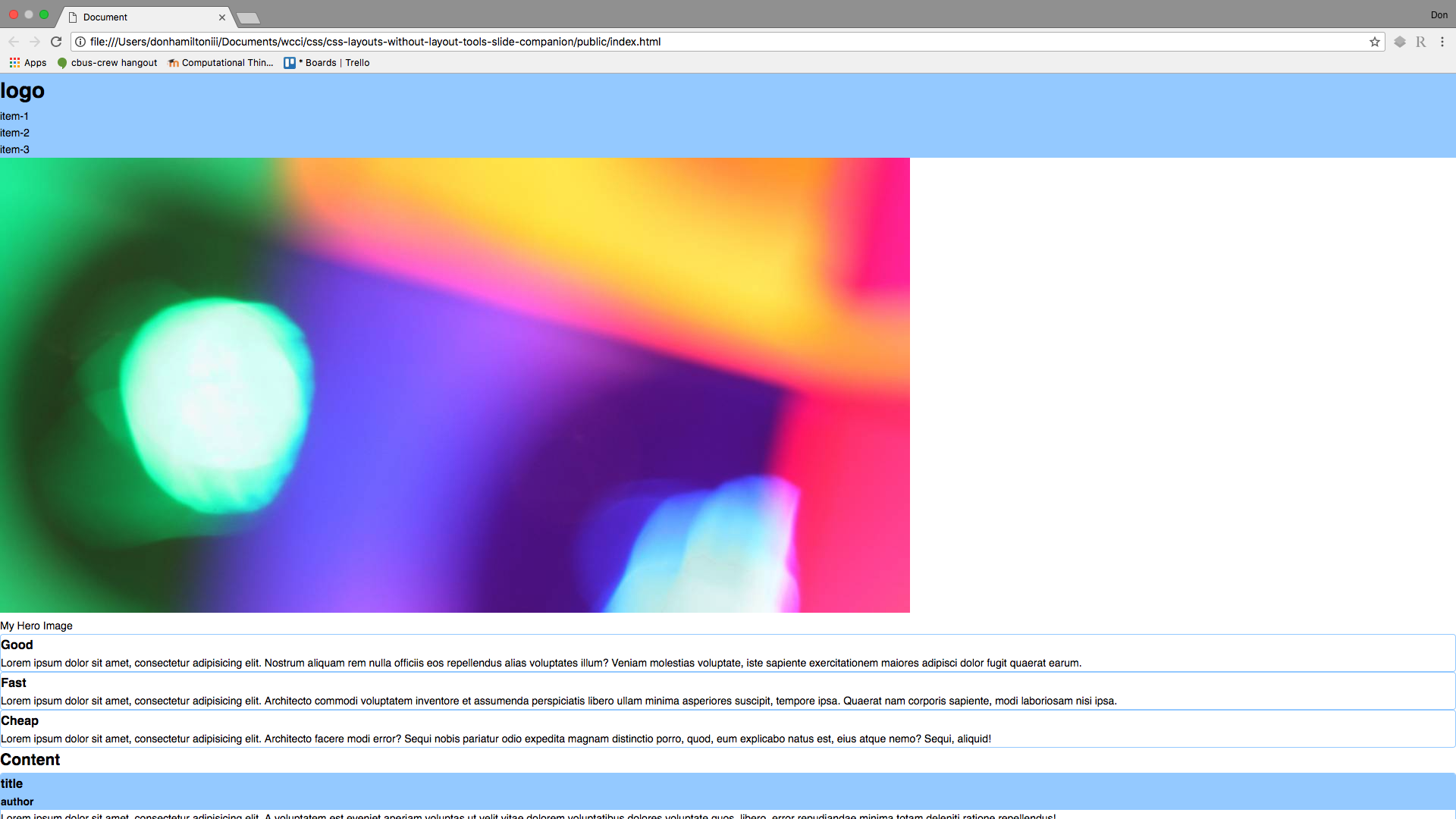The height and width of the screenshot is (819, 1456).
Task: Click the My Hero Image caption
Action: coord(36,626)
